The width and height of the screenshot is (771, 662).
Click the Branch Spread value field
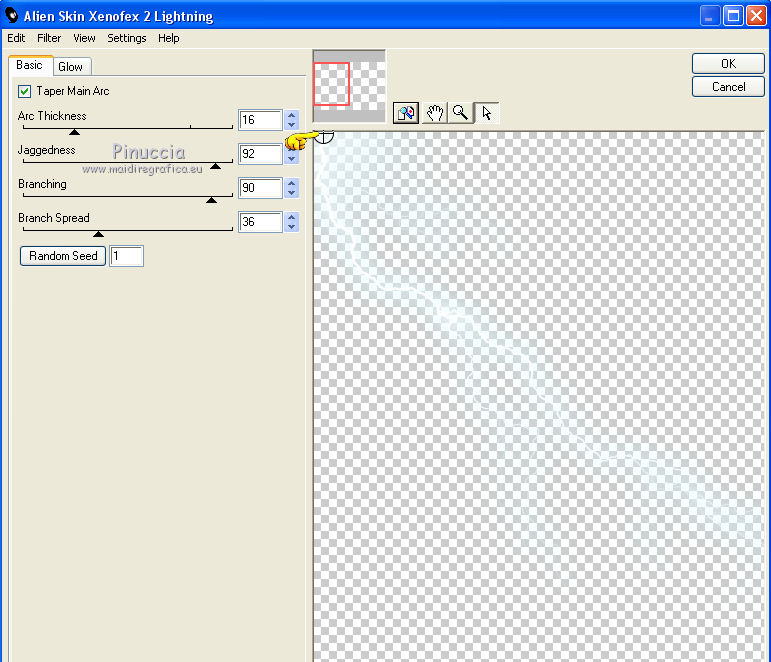pyautogui.click(x=260, y=222)
